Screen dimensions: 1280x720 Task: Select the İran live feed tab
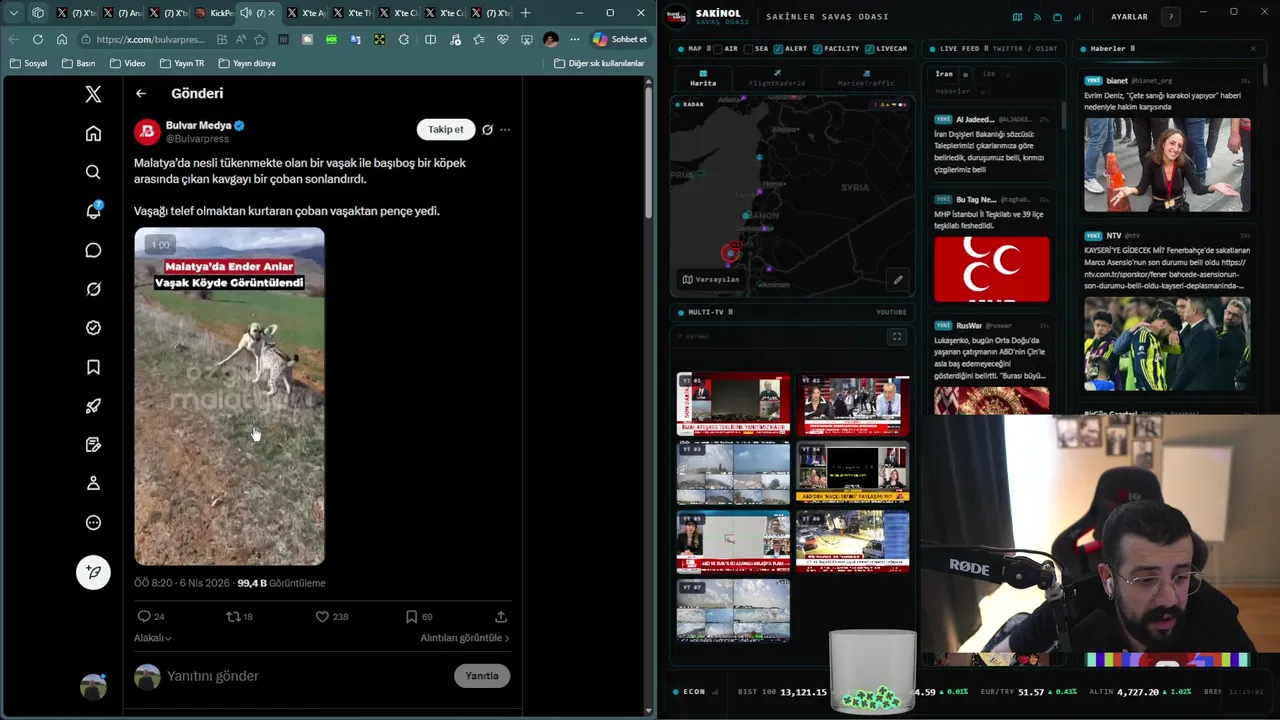944,74
